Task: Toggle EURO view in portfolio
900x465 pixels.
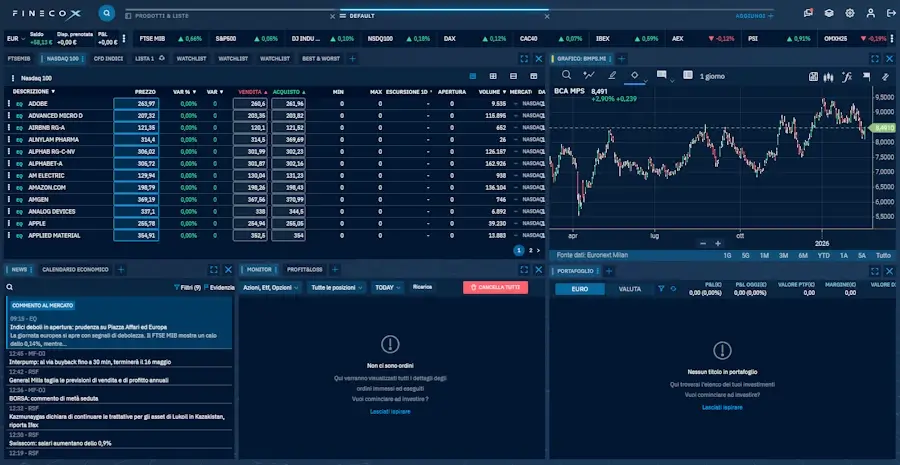Action: (580, 289)
